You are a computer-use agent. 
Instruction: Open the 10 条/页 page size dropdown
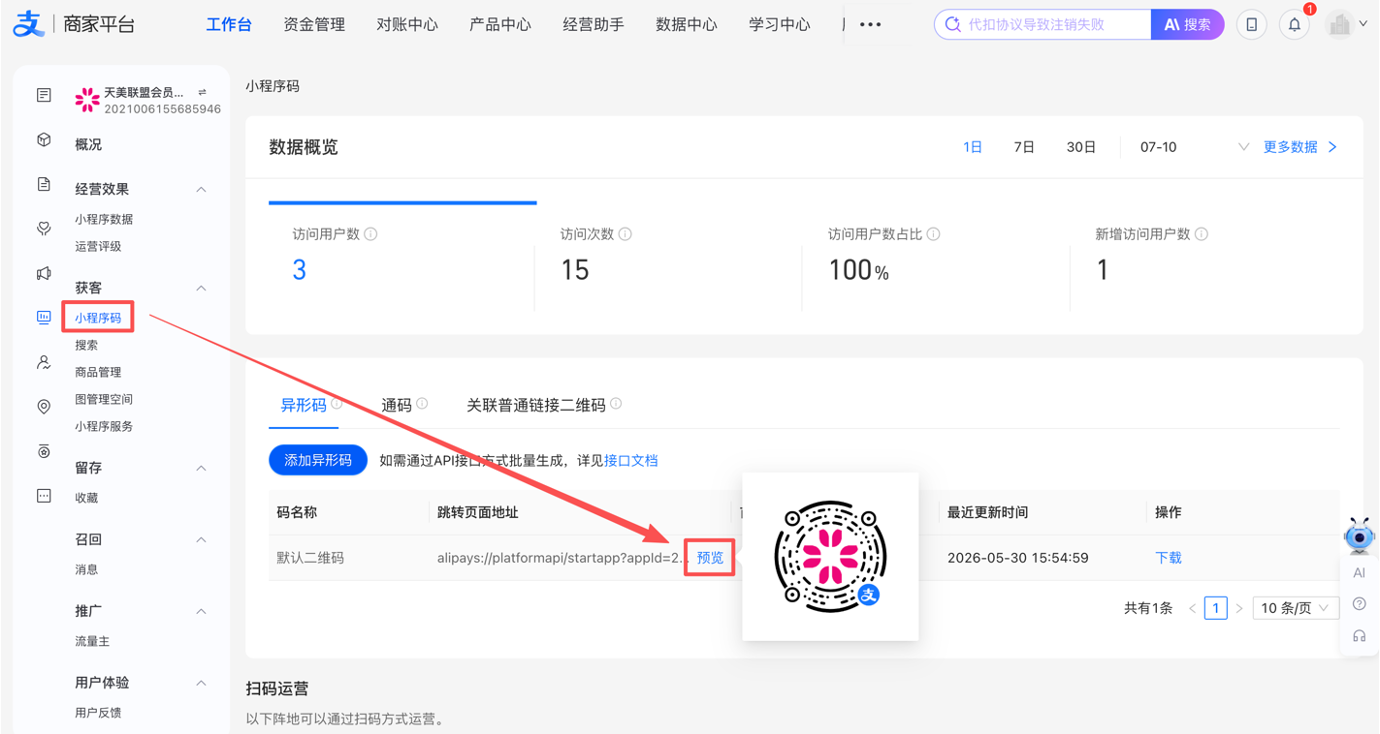click(1295, 608)
